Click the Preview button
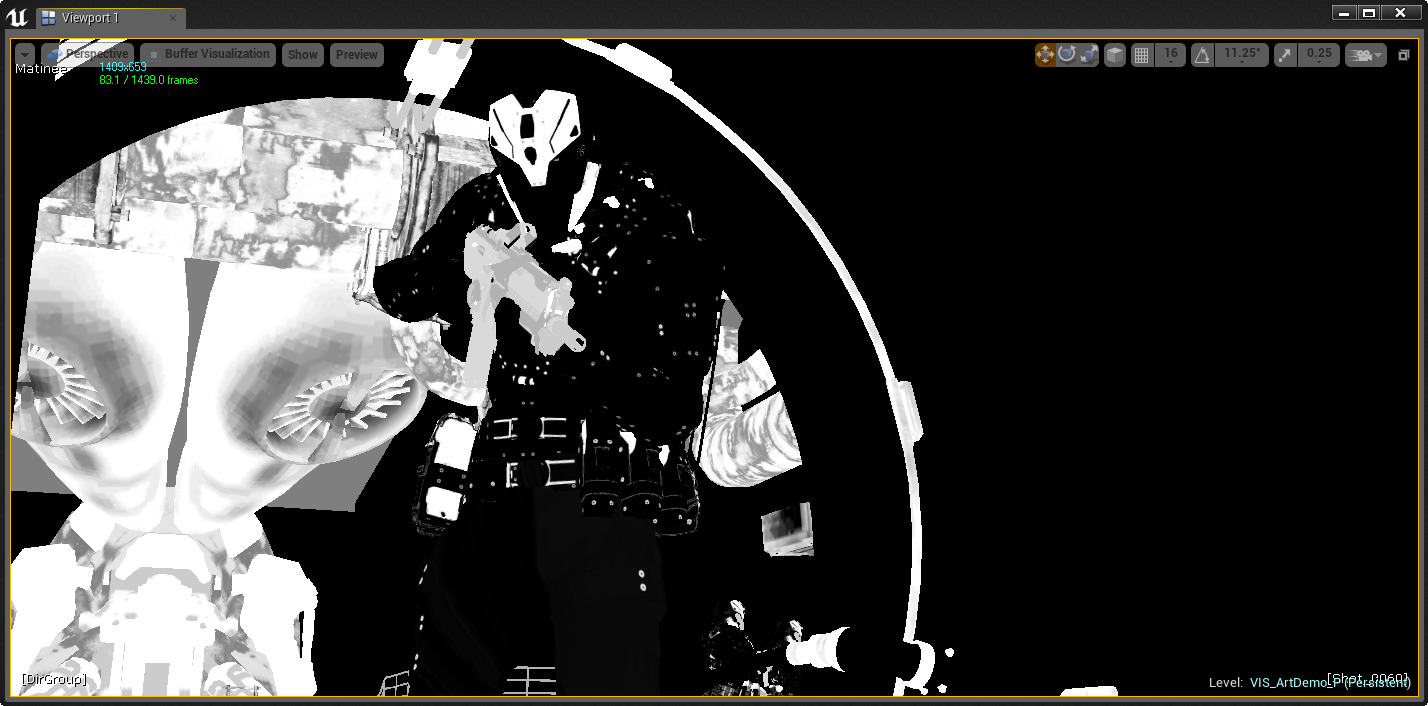Screen dimensions: 1428x706 (356, 55)
